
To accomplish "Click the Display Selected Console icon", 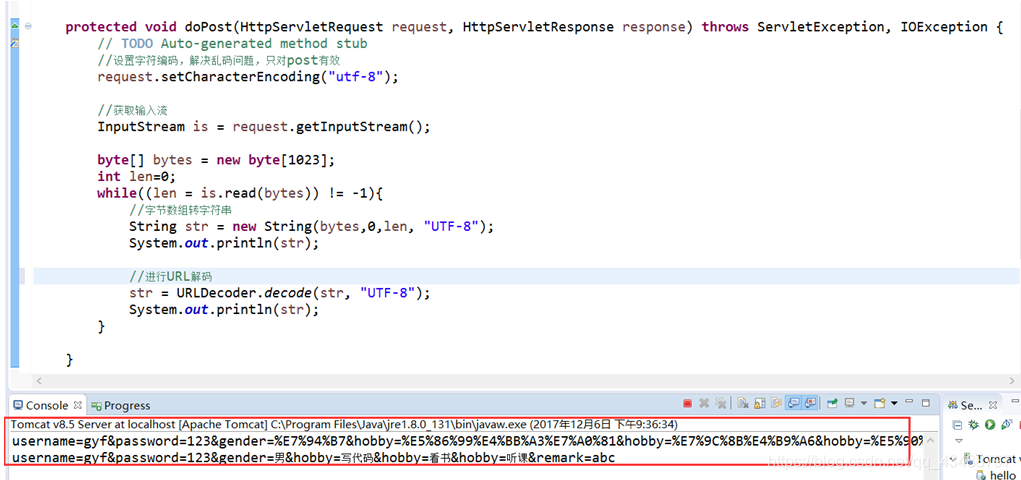I will [849, 402].
